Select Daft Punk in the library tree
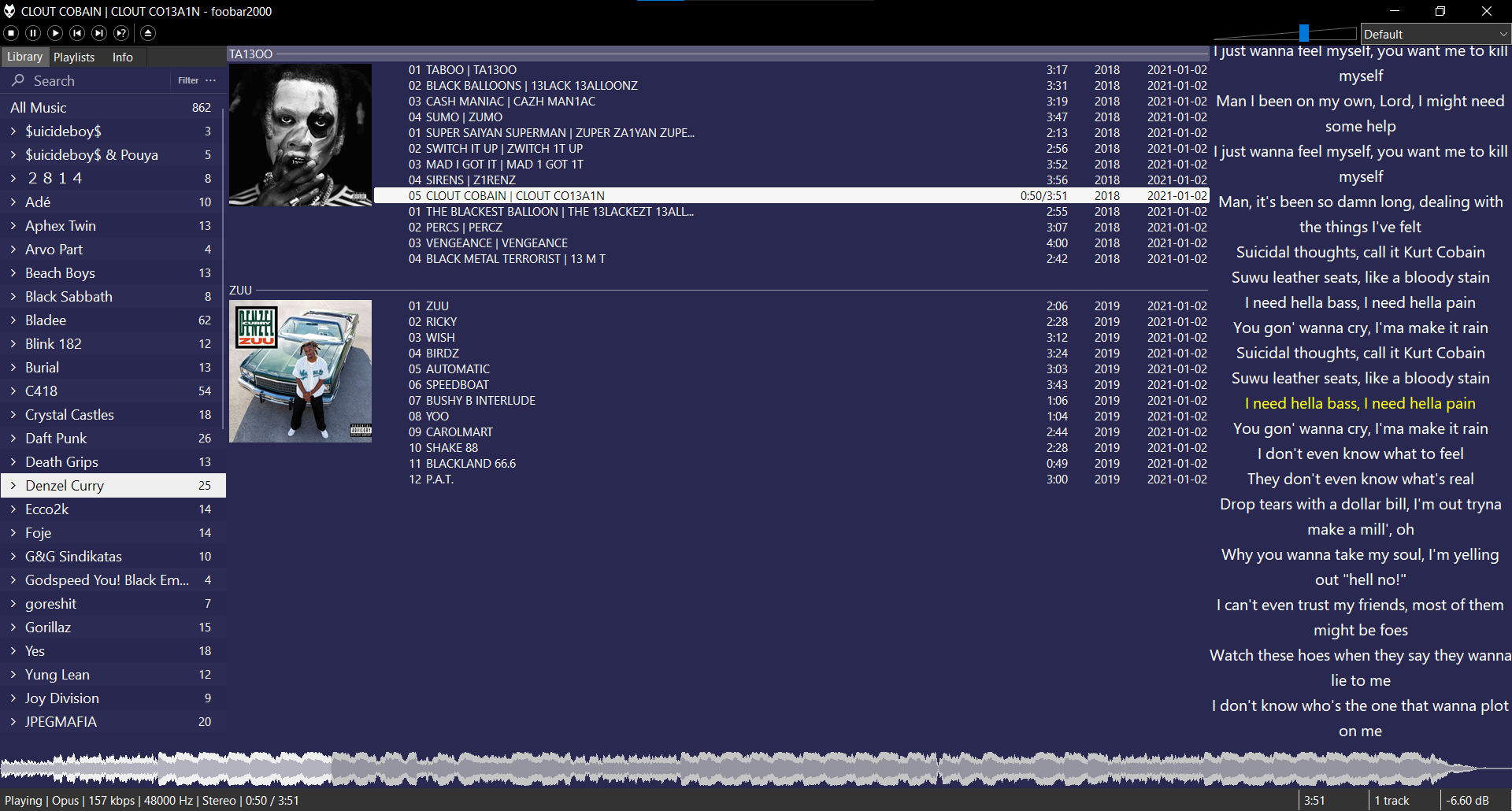The width and height of the screenshot is (1512, 811). [113, 438]
